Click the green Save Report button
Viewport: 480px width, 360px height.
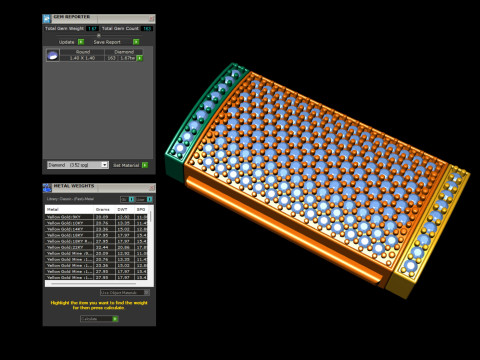136,42
